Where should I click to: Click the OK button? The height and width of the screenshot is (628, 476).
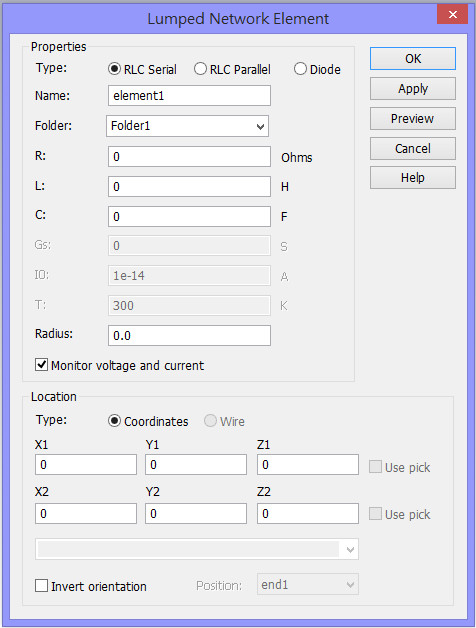(x=413, y=58)
